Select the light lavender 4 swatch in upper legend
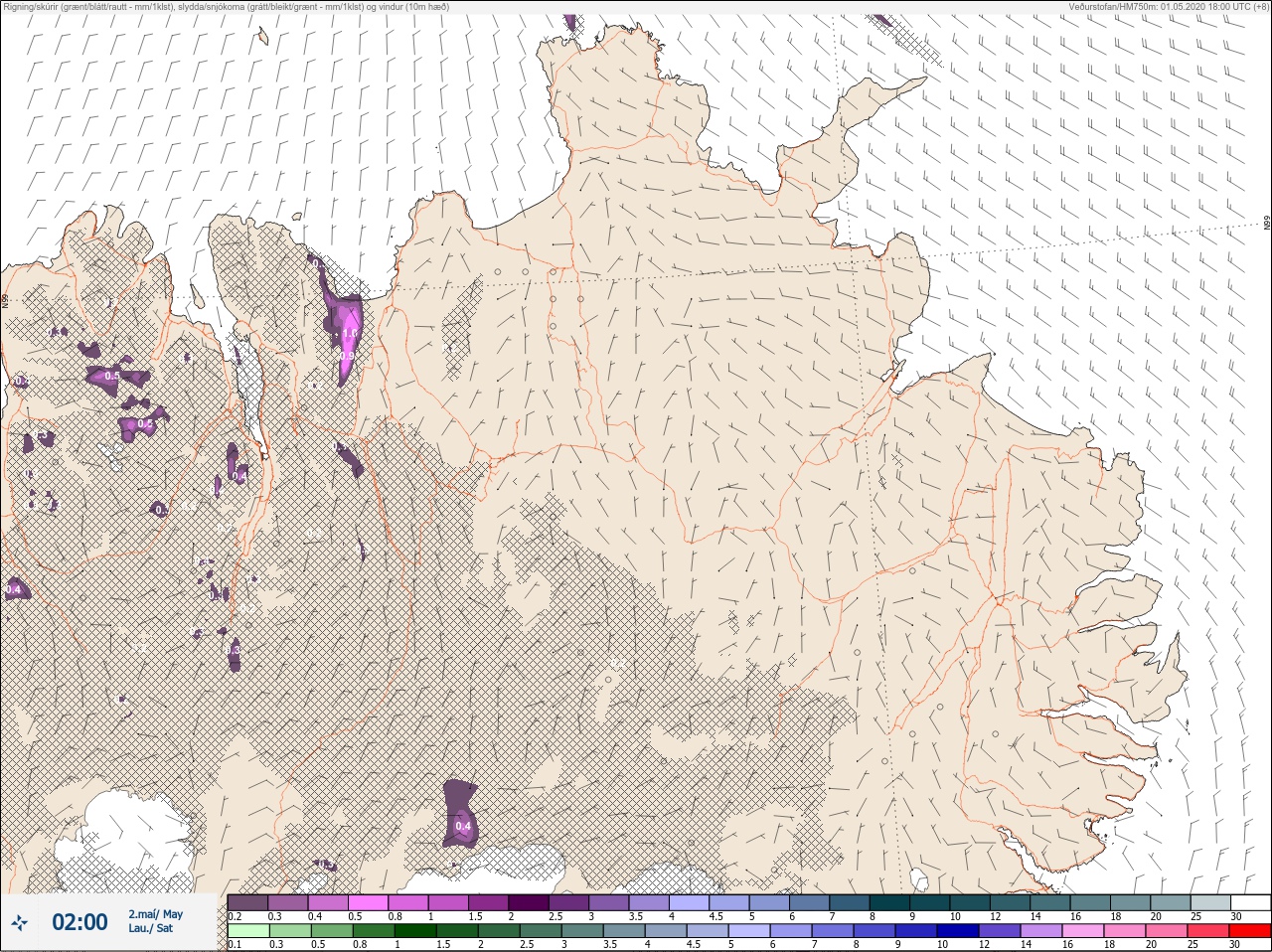The image size is (1272, 952). tap(691, 902)
